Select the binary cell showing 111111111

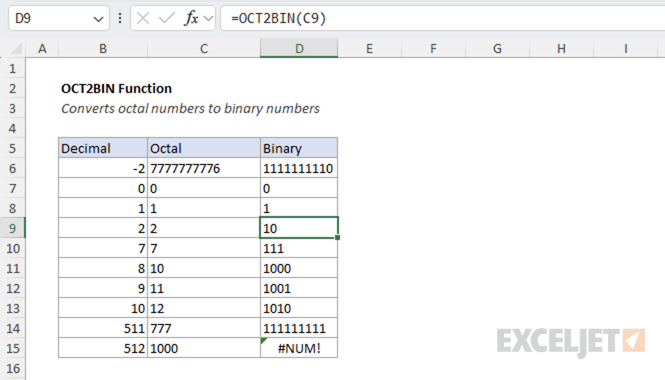click(299, 328)
